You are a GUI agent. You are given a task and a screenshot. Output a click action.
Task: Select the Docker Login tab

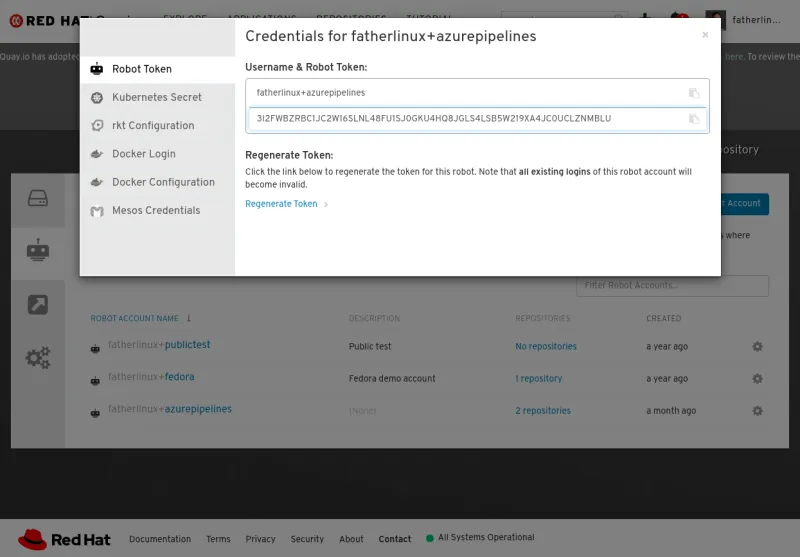[x=143, y=154]
